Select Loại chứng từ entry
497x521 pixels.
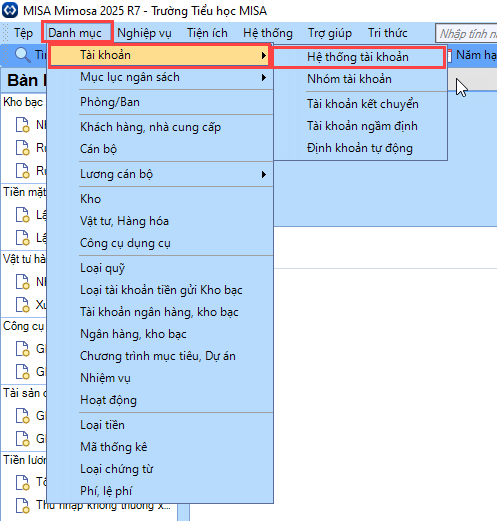coord(159,469)
